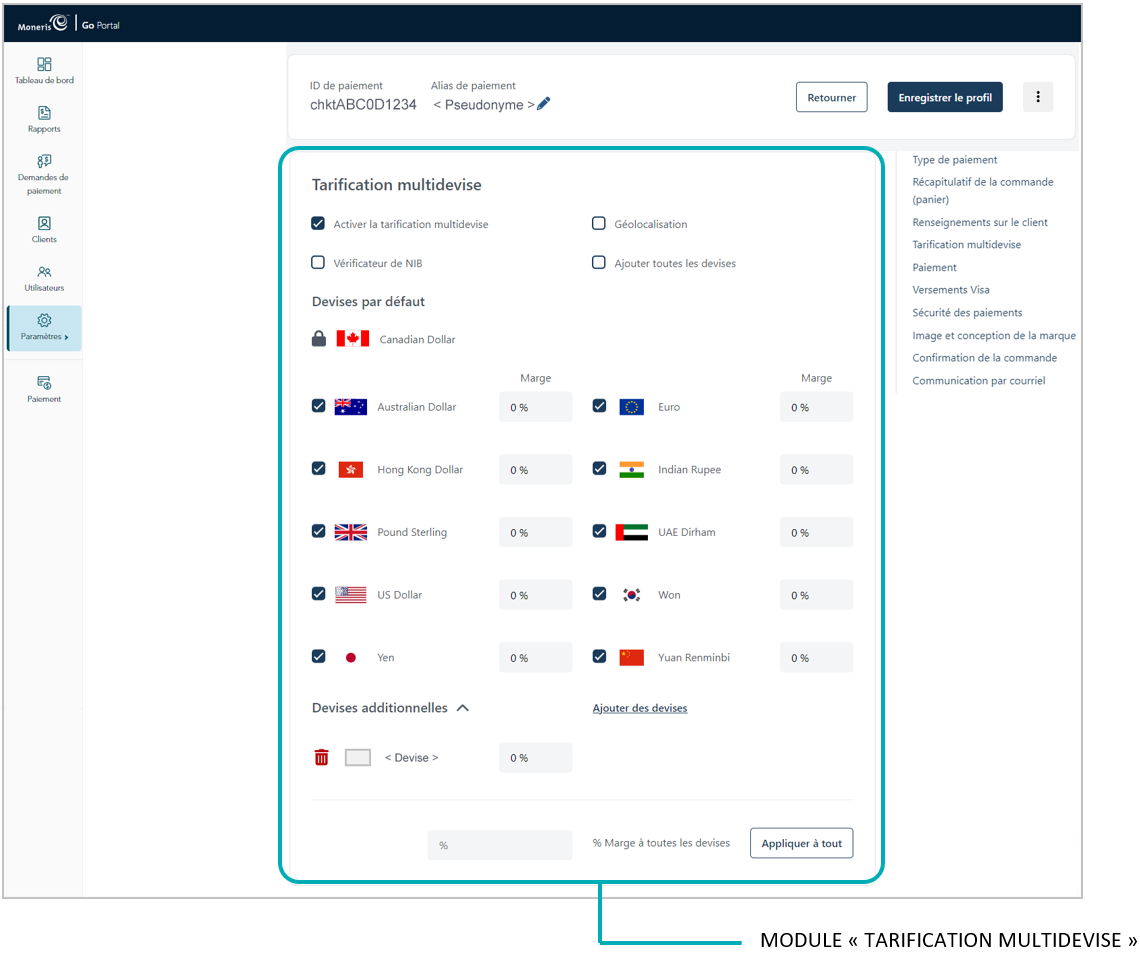
Task: Click the Retourner button
Action: [831, 97]
